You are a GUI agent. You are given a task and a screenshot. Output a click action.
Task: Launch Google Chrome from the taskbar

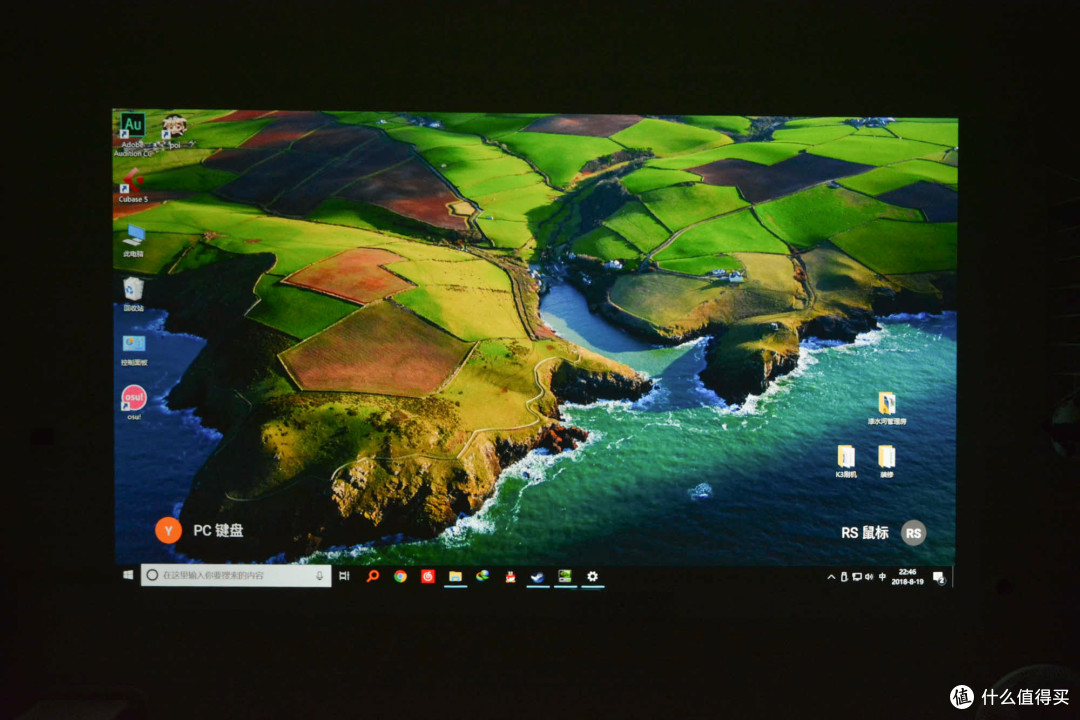click(400, 576)
